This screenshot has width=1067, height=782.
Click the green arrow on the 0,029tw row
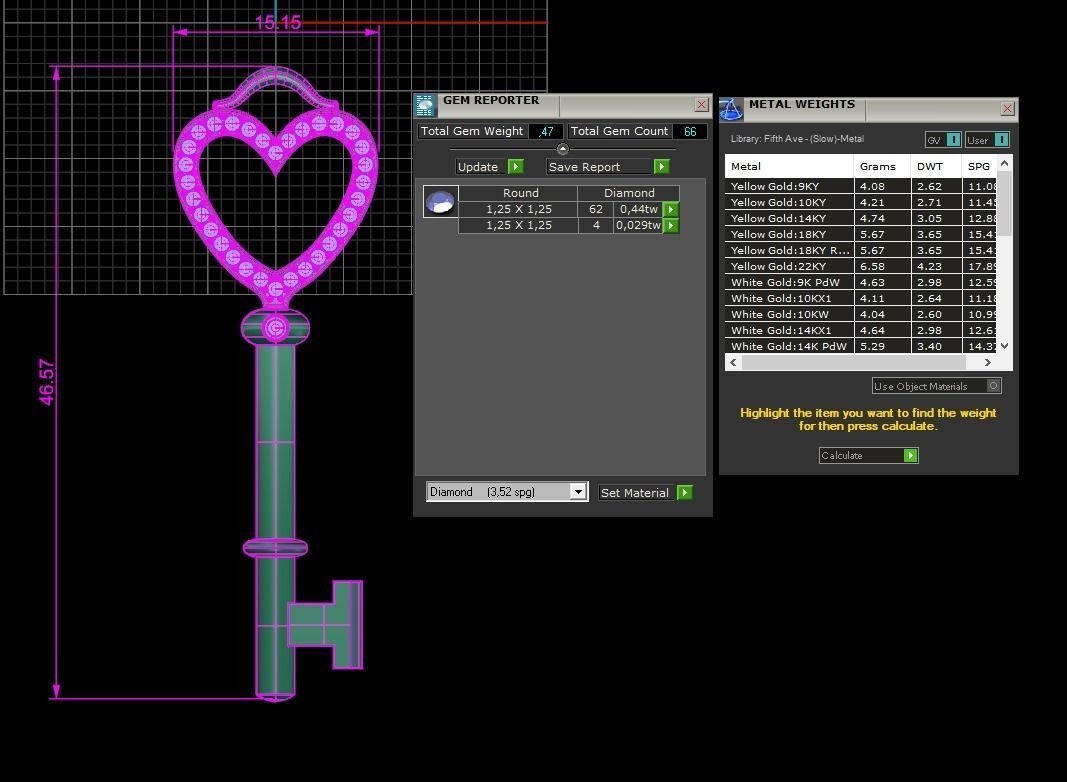pos(671,225)
